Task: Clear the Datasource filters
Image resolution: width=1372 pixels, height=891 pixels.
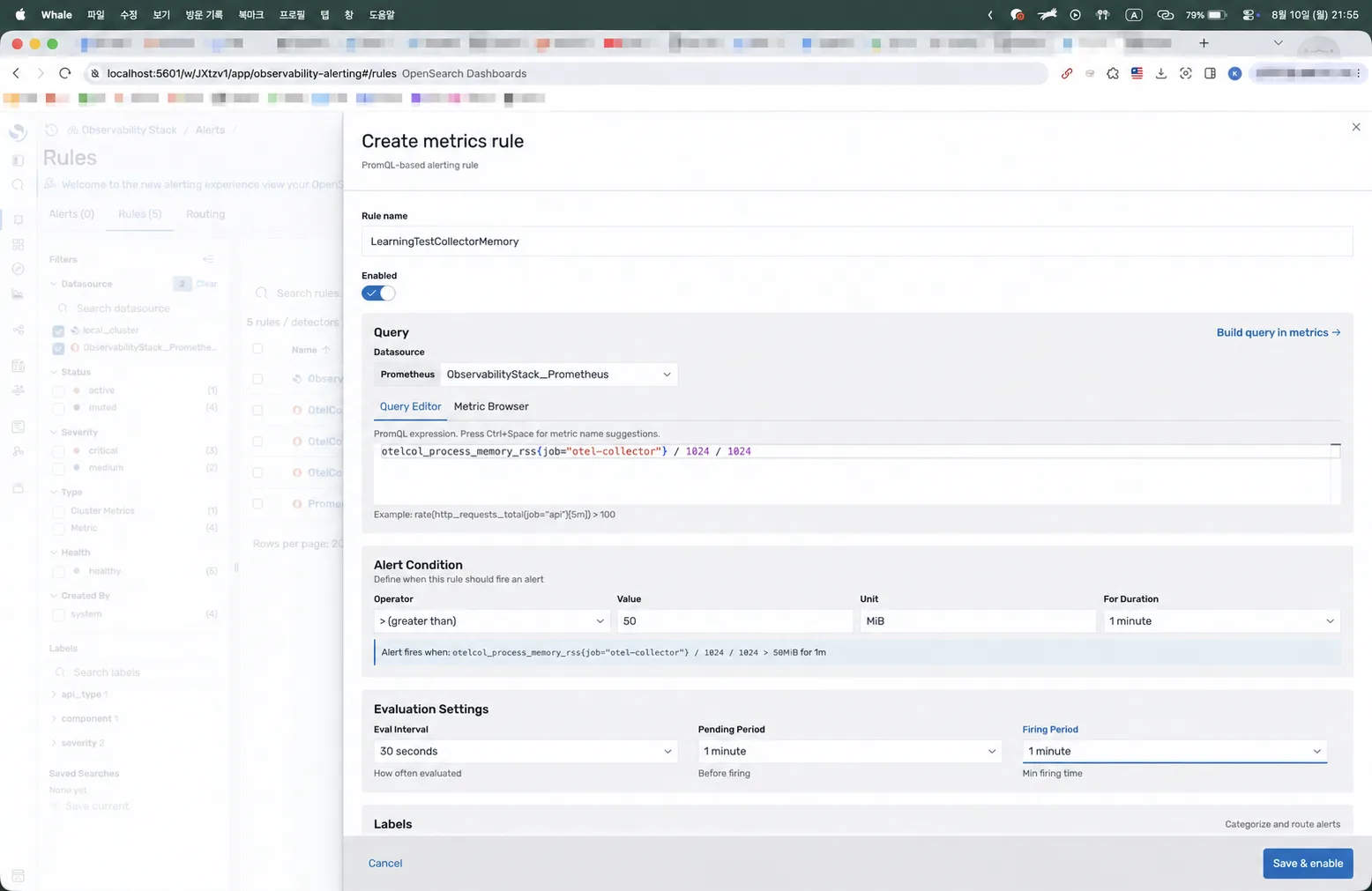Action: pyautogui.click(x=206, y=284)
